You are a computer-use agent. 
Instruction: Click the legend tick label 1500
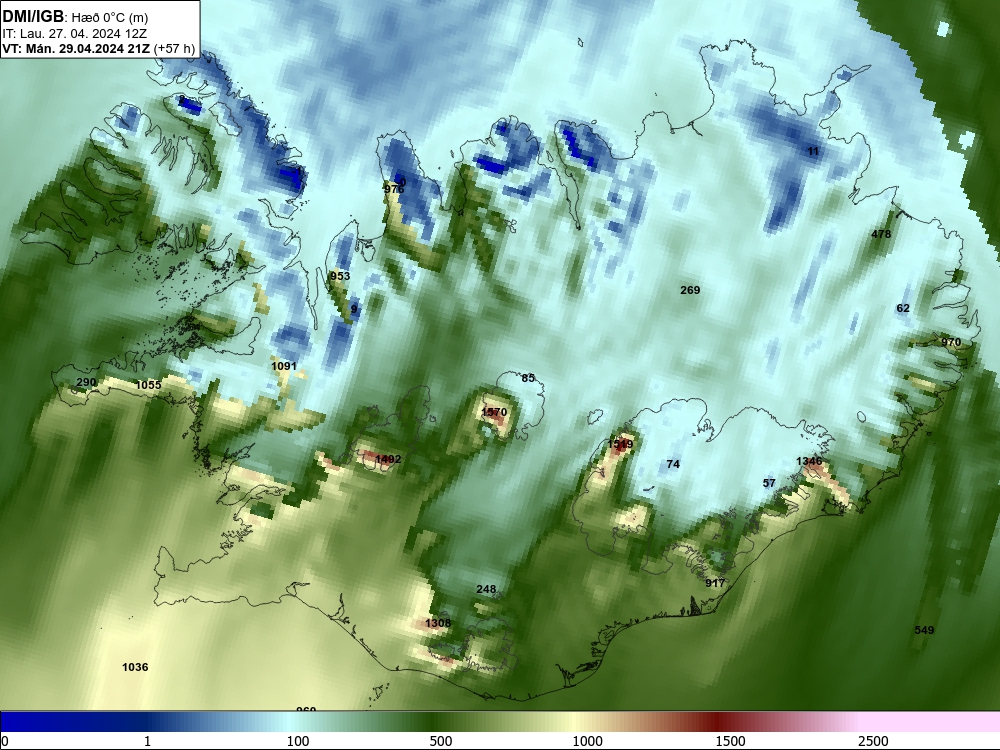(730, 741)
